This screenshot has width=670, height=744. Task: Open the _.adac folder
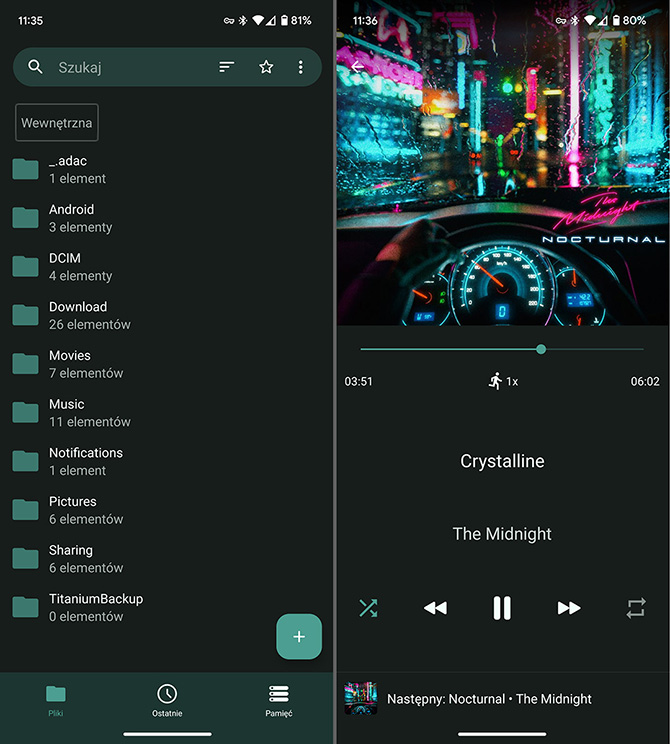(x=167, y=170)
